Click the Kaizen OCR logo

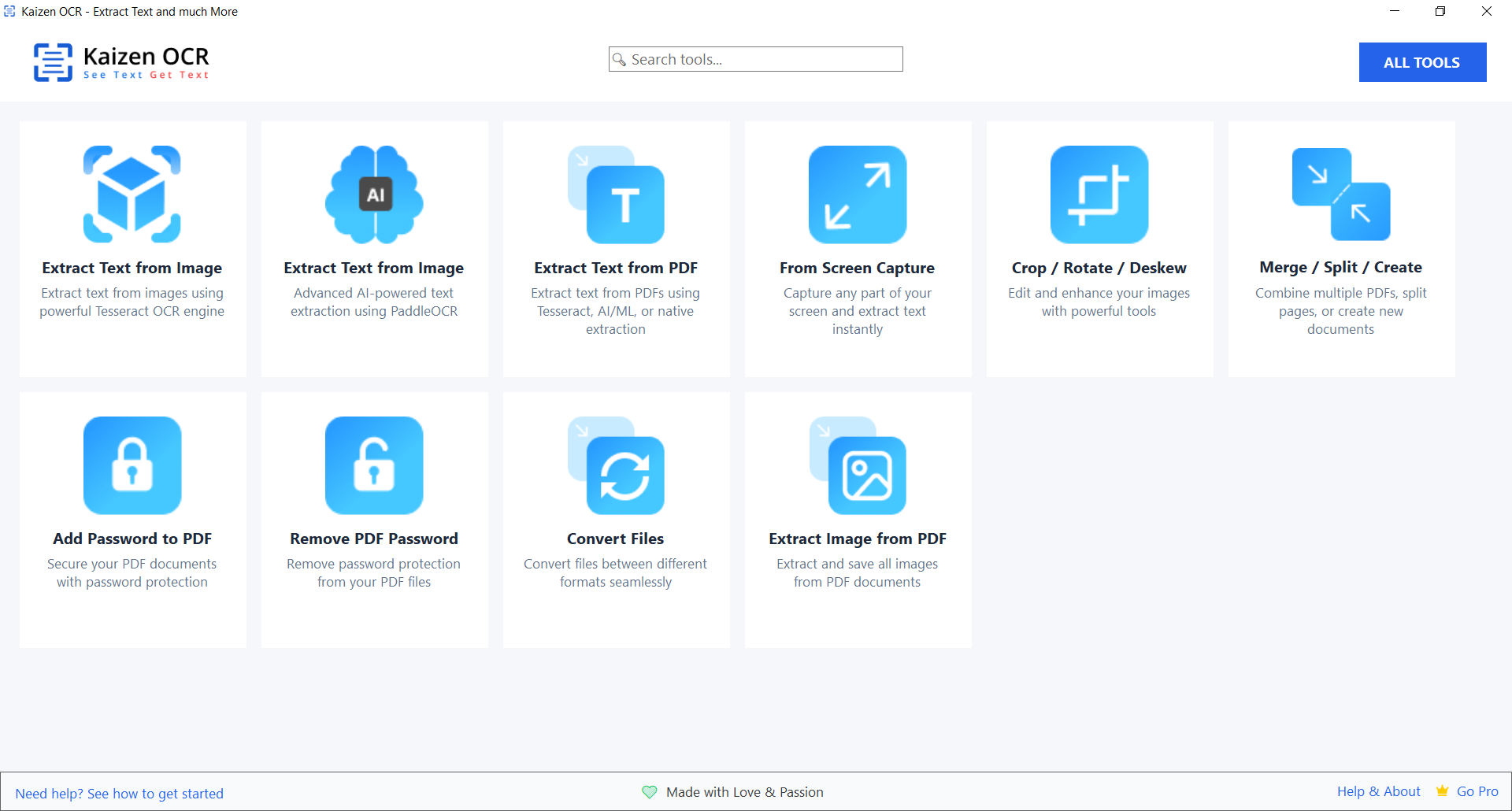(x=120, y=62)
